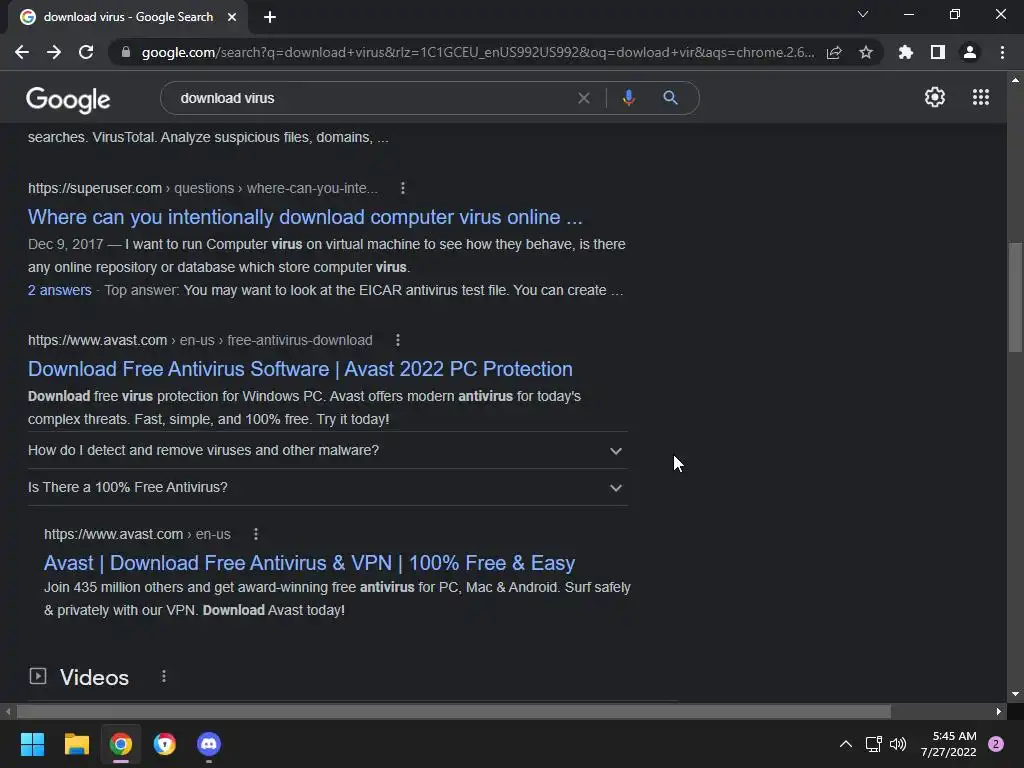Expand 'How do I detect and remove viruses' question
The height and width of the screenshot is (768, 1024).
[328, 451]
